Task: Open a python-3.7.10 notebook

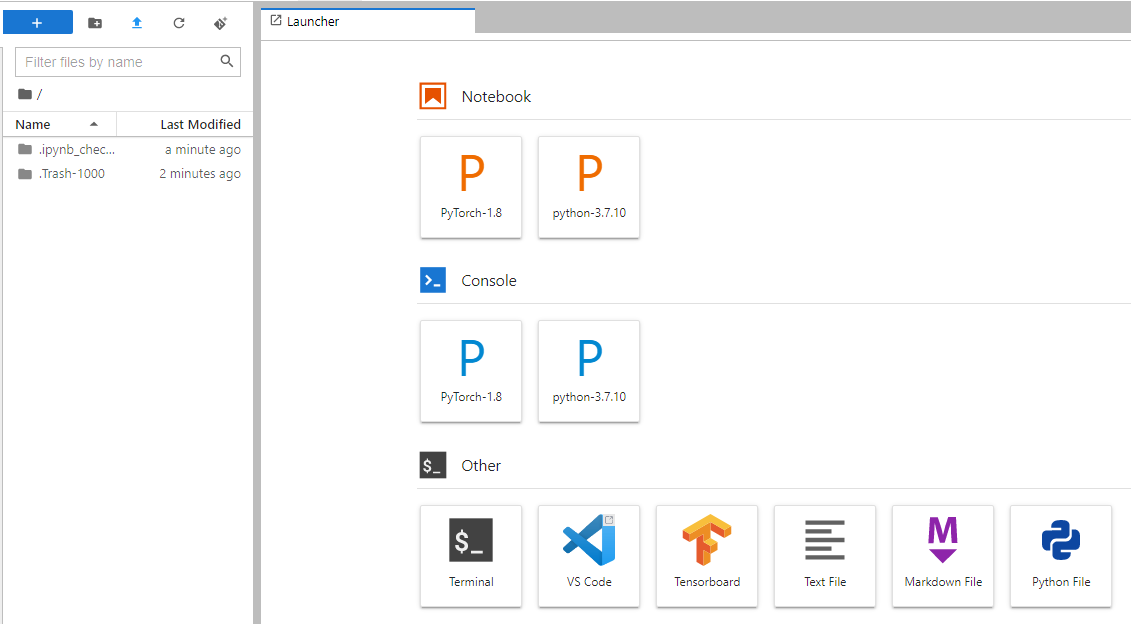Action: point(589,187)
